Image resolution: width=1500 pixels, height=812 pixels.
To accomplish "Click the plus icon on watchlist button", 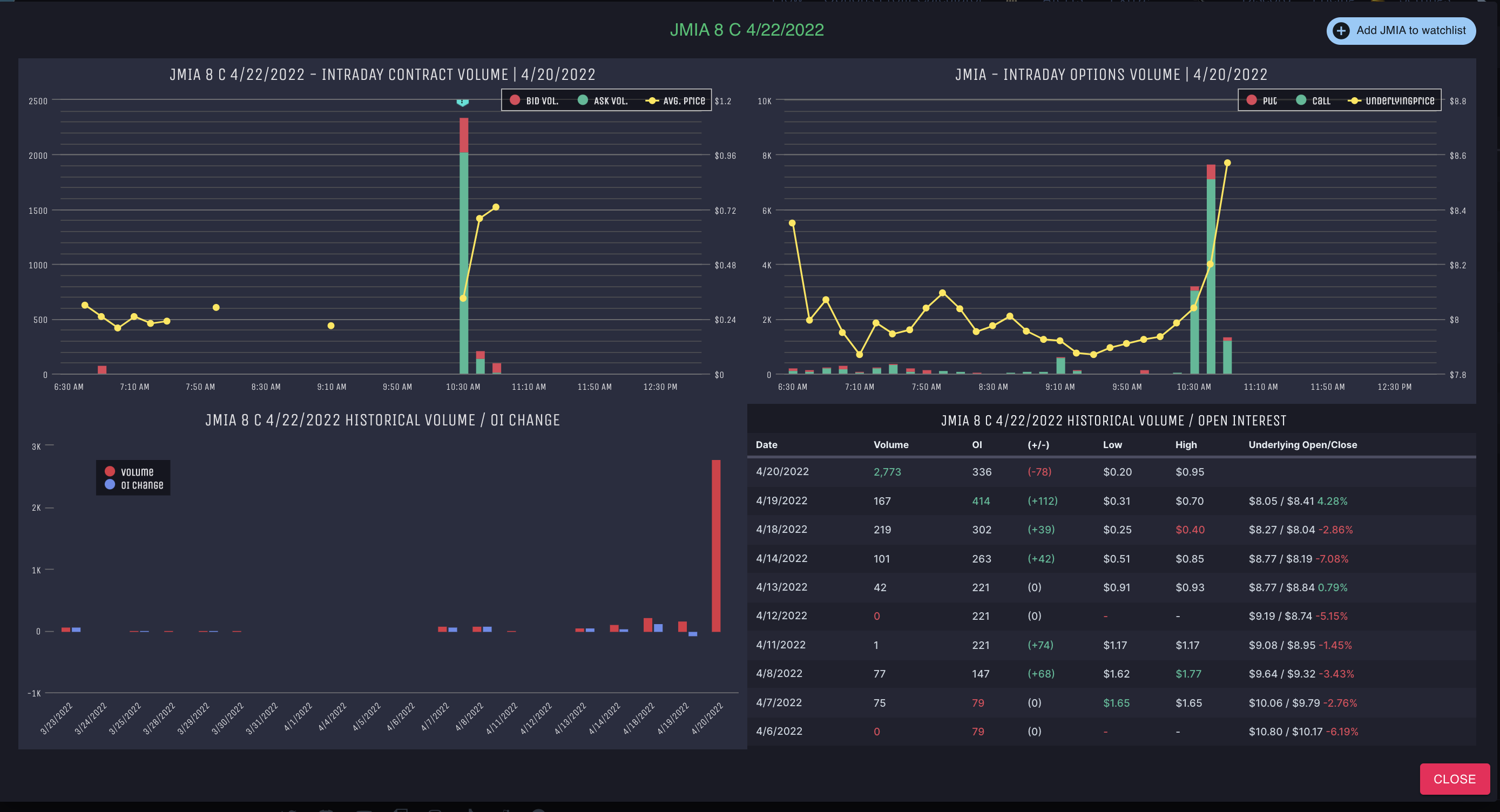I will coord(1341,31).
